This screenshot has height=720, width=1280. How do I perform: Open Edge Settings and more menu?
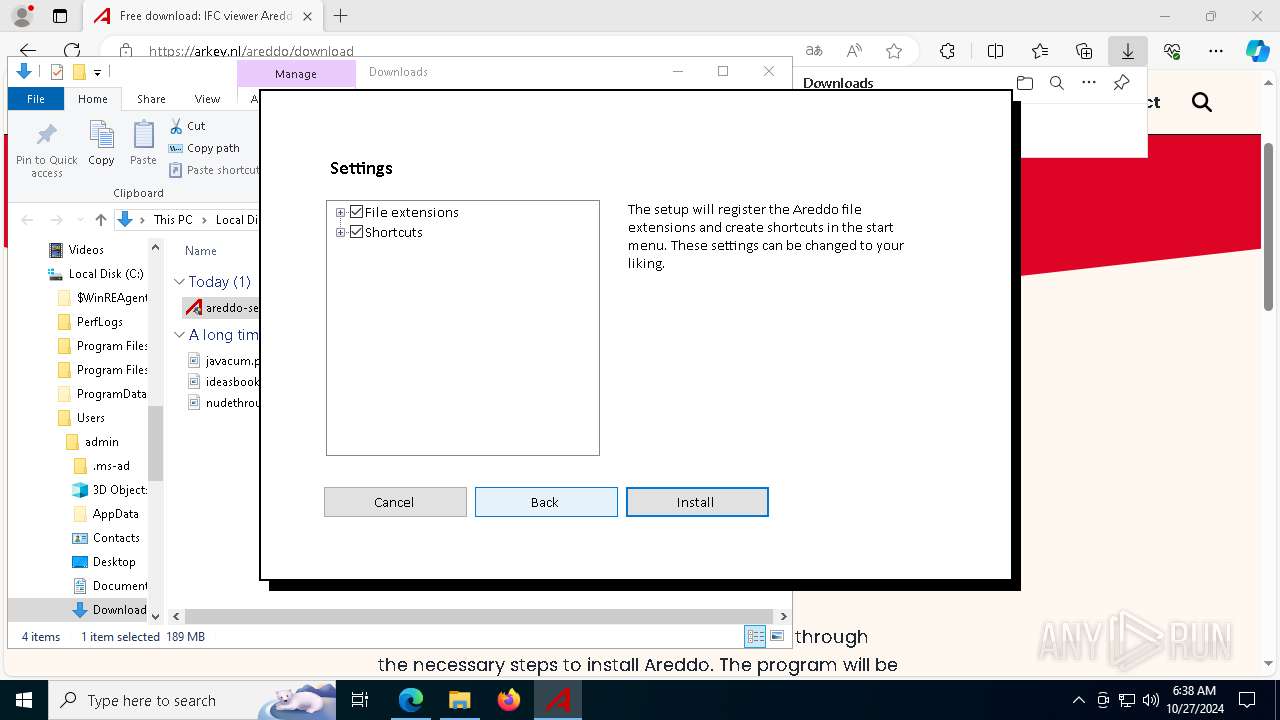click(x=1216, y=51)
